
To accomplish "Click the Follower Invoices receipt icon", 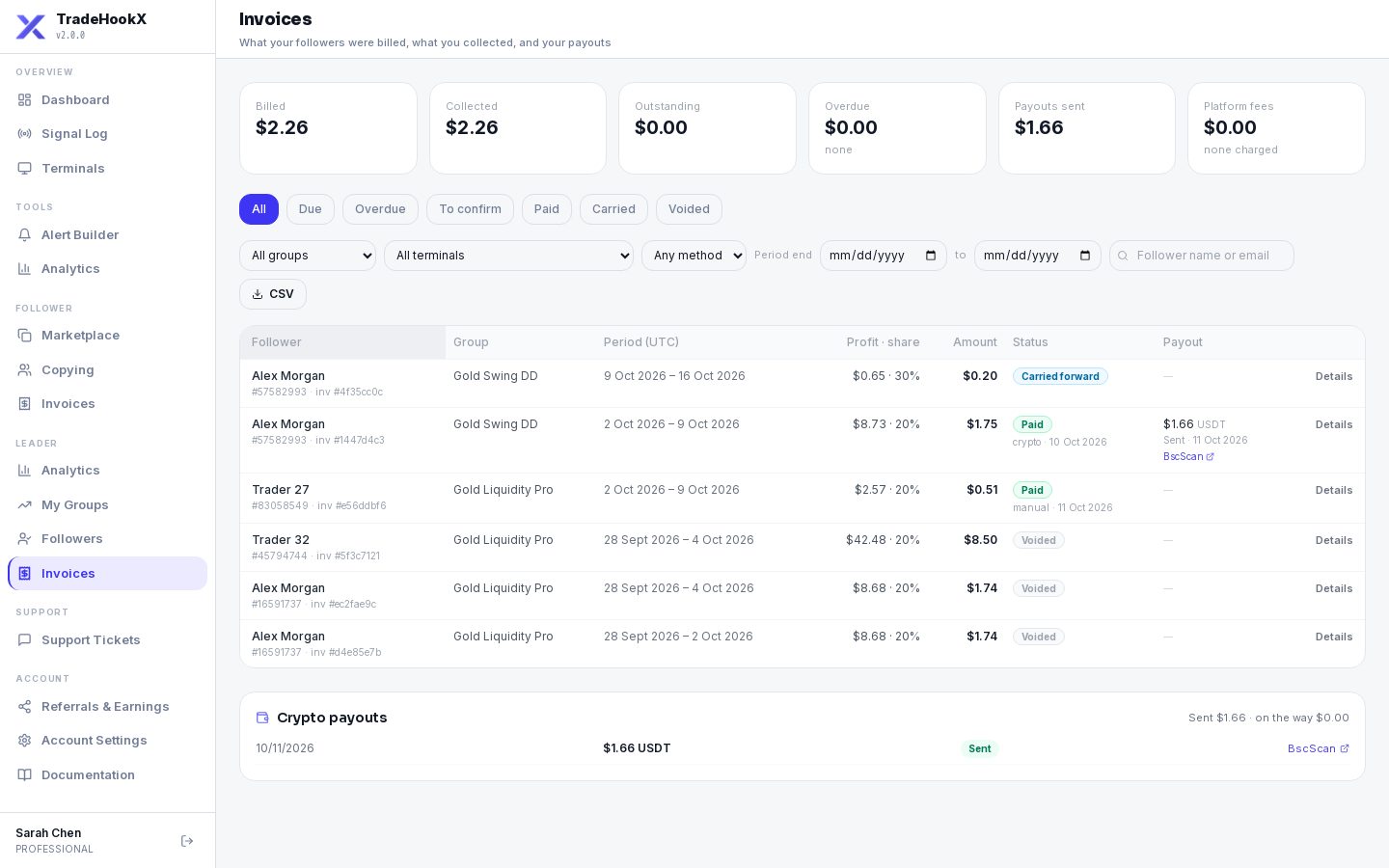I will click(25, 404).
